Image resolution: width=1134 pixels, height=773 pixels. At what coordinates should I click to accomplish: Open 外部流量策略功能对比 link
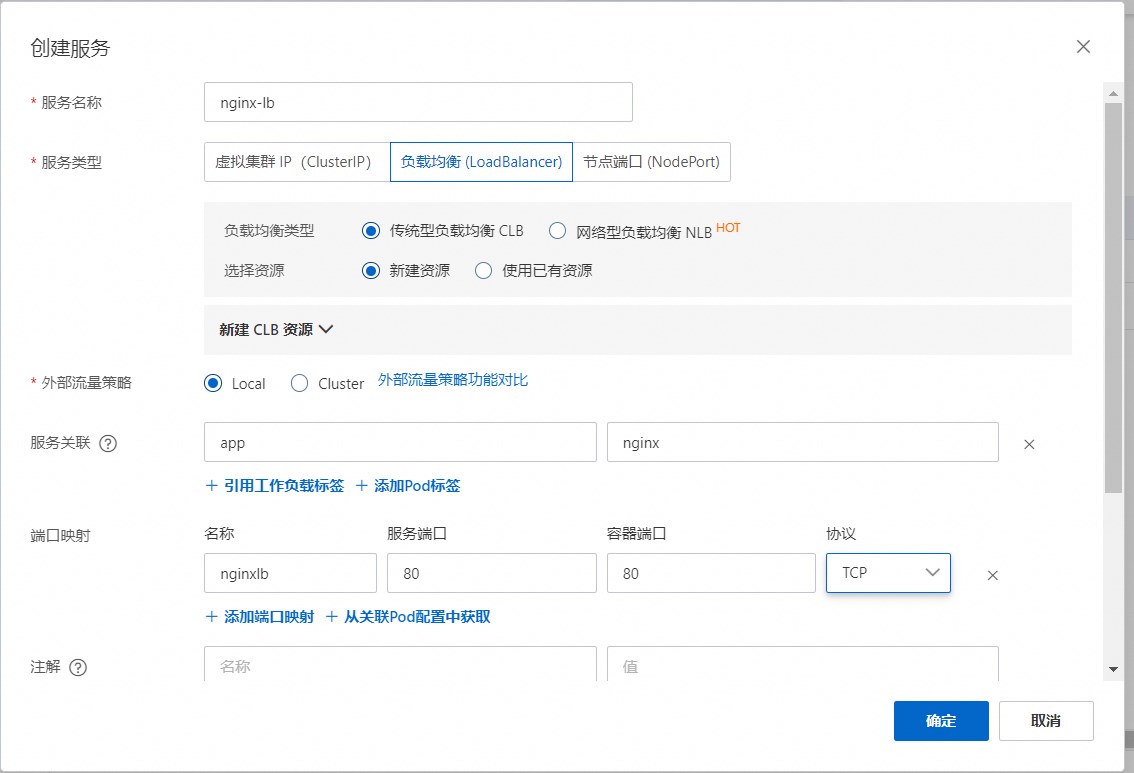pyautogui.click(x=453, y=380)
